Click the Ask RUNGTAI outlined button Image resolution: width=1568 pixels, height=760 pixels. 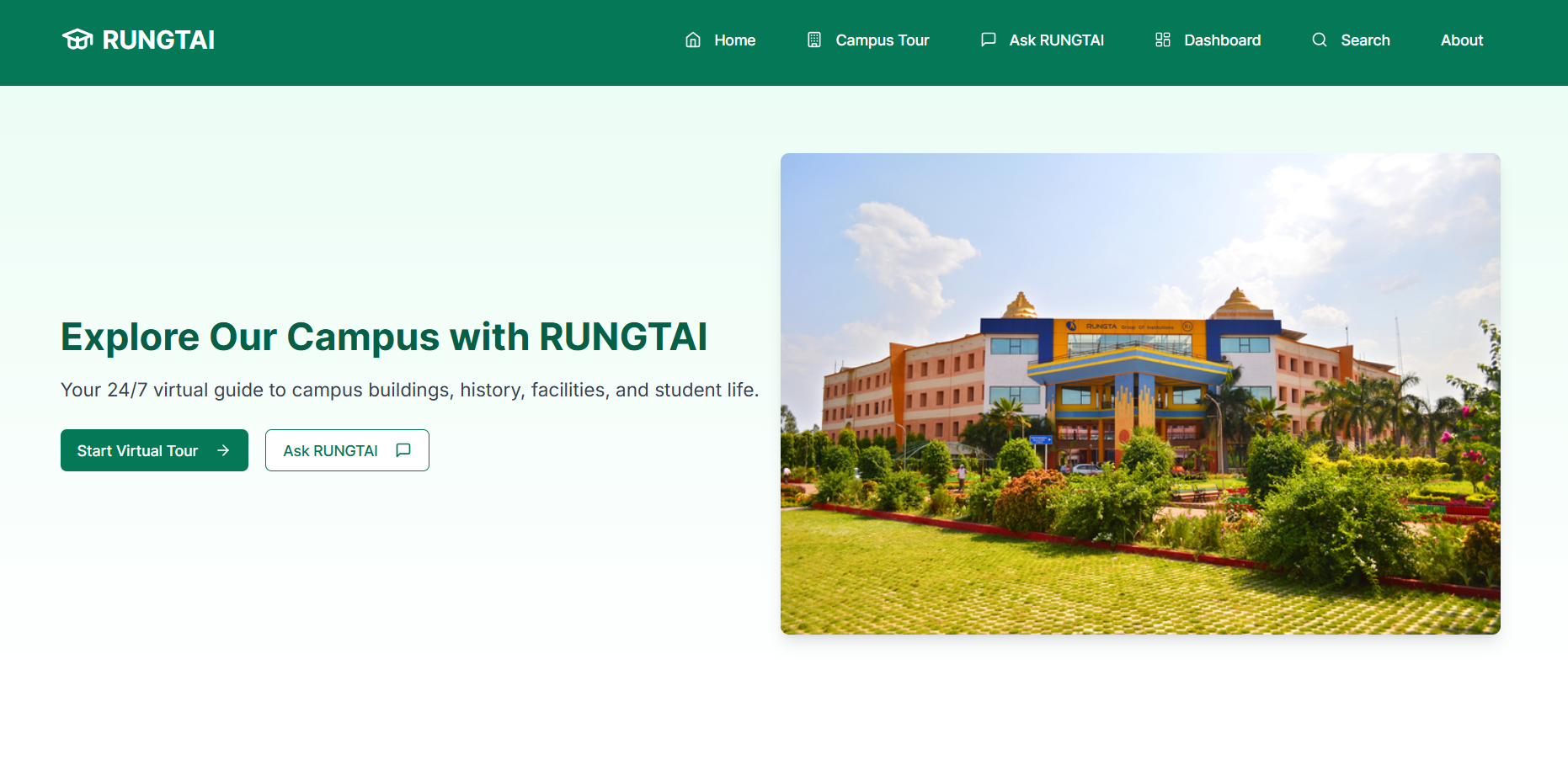coord(347,450)
